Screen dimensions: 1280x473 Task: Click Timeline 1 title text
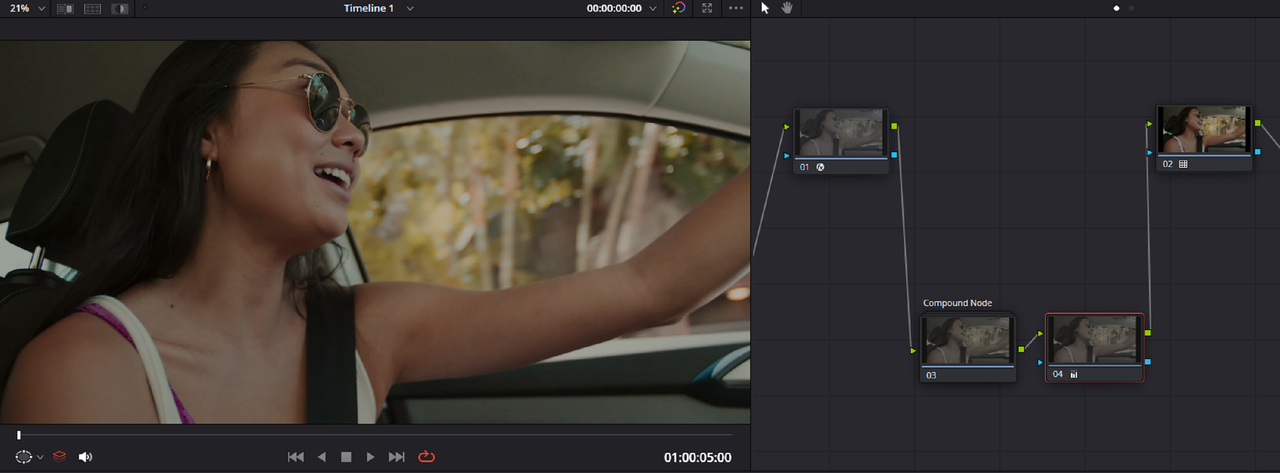coord(369,8)
